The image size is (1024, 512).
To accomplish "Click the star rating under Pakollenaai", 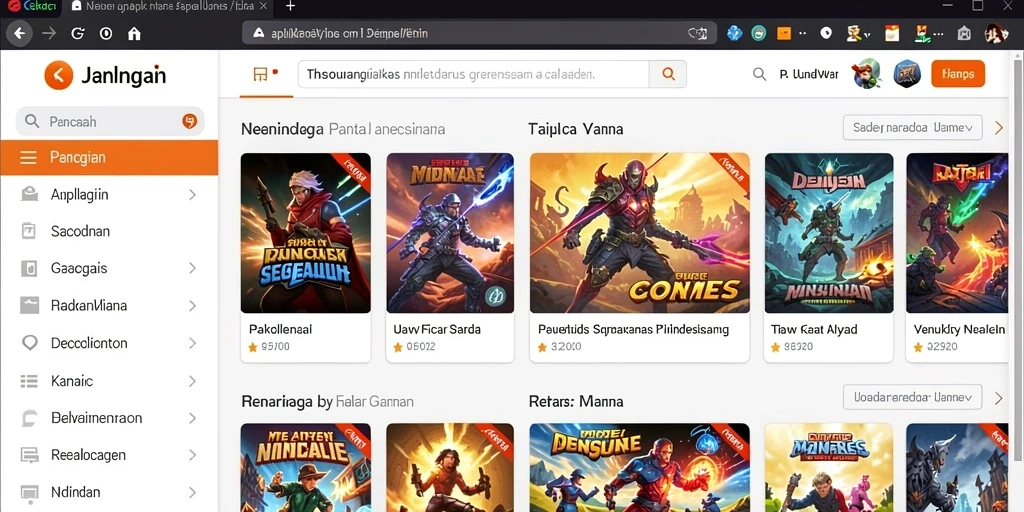I will click(268, 347).
